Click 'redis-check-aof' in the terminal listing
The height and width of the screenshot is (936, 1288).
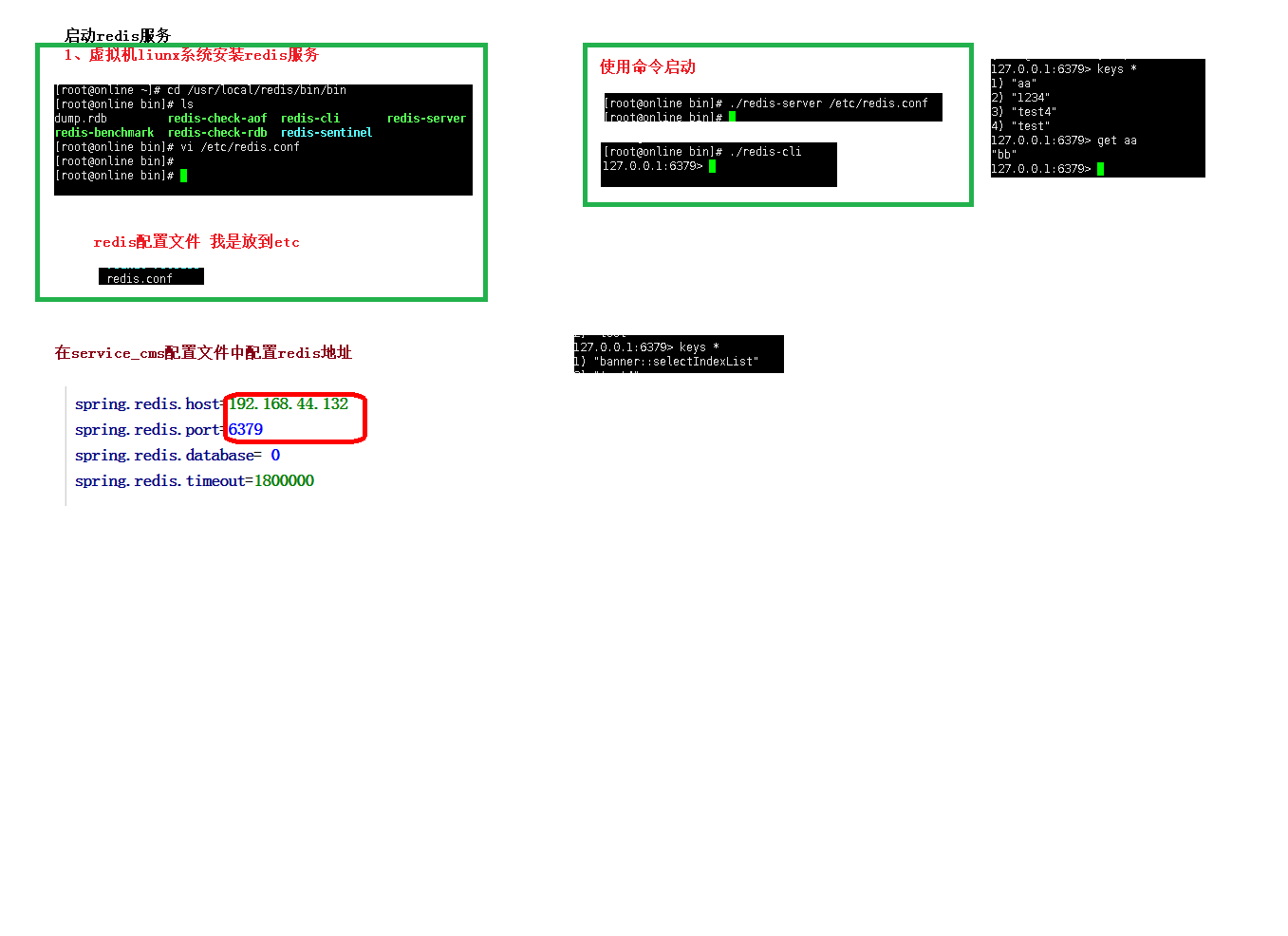point(217,119)
